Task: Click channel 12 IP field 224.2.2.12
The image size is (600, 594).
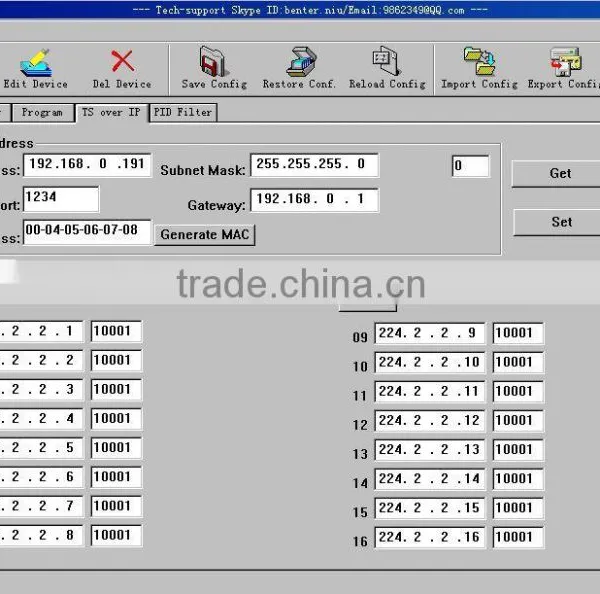Action: [429, 421]
